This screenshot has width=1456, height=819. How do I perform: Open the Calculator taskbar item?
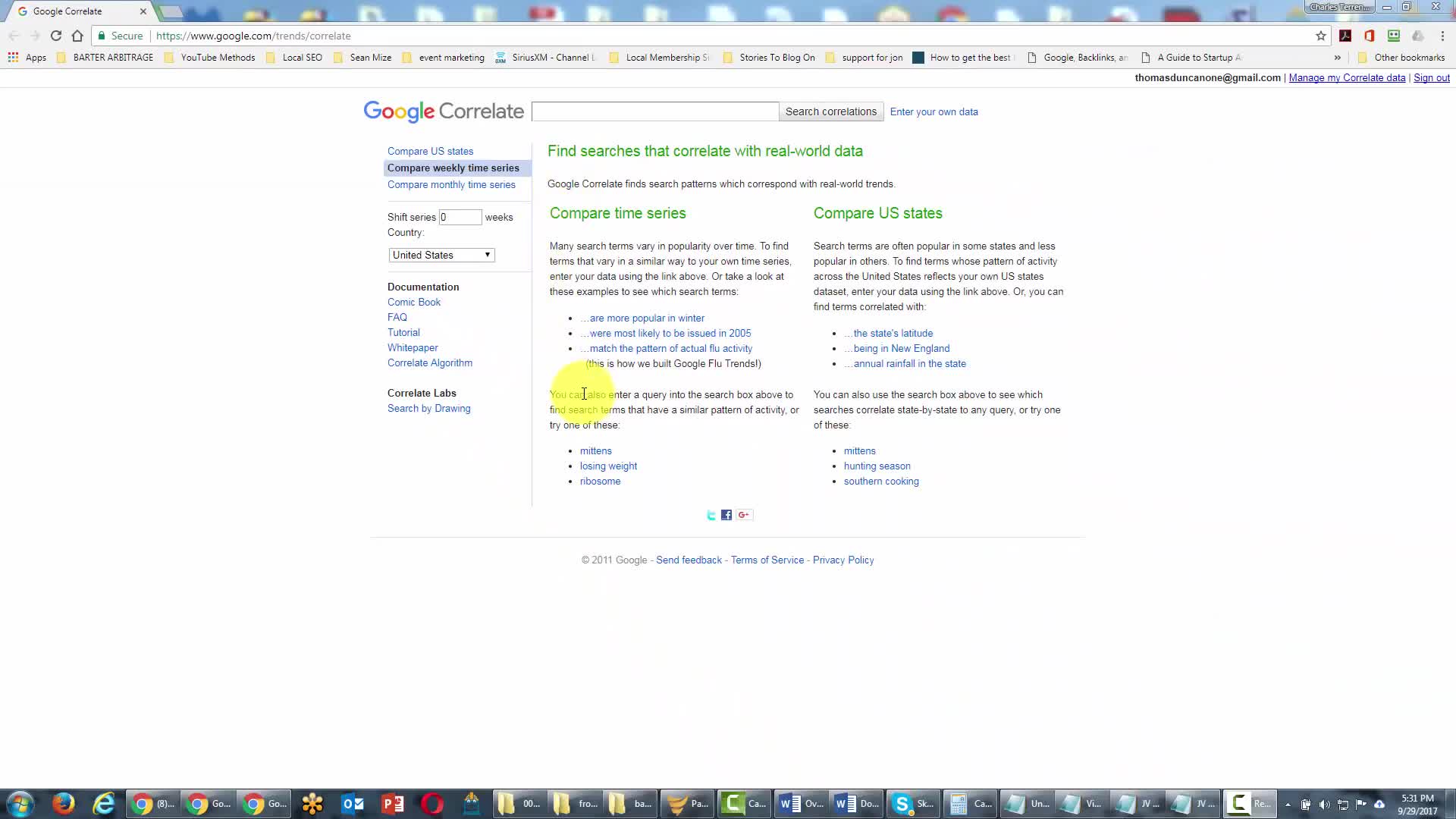pos(969,804)
